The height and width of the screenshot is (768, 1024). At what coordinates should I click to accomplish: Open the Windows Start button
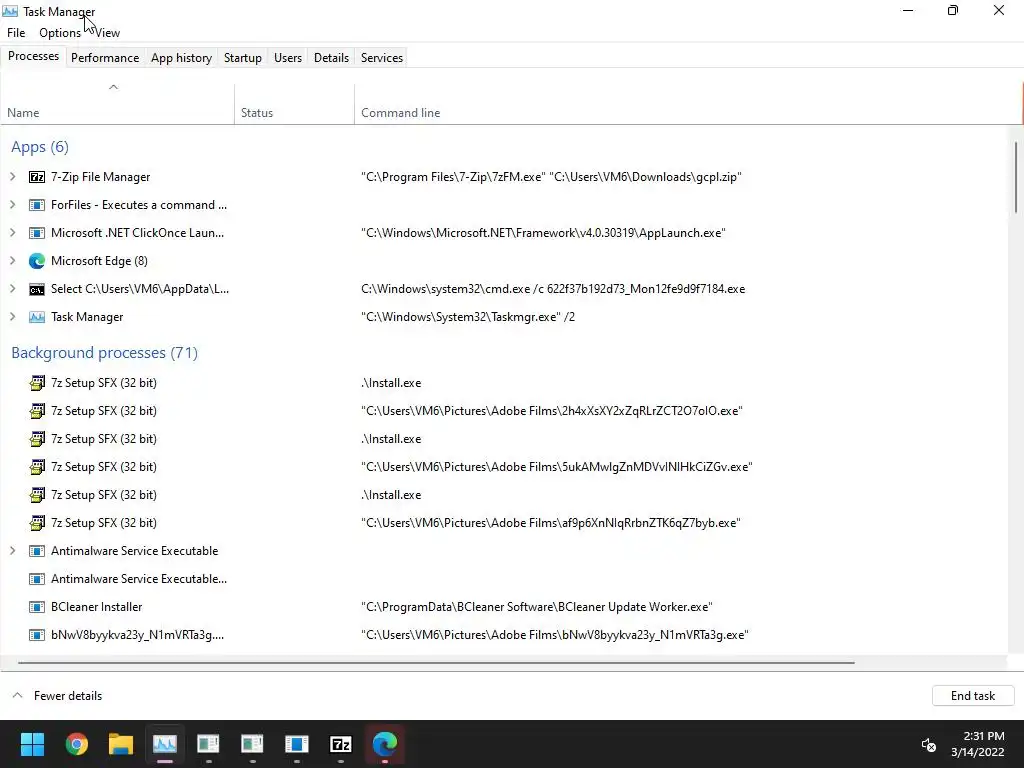pyautogui.click(x=32, y=744)
